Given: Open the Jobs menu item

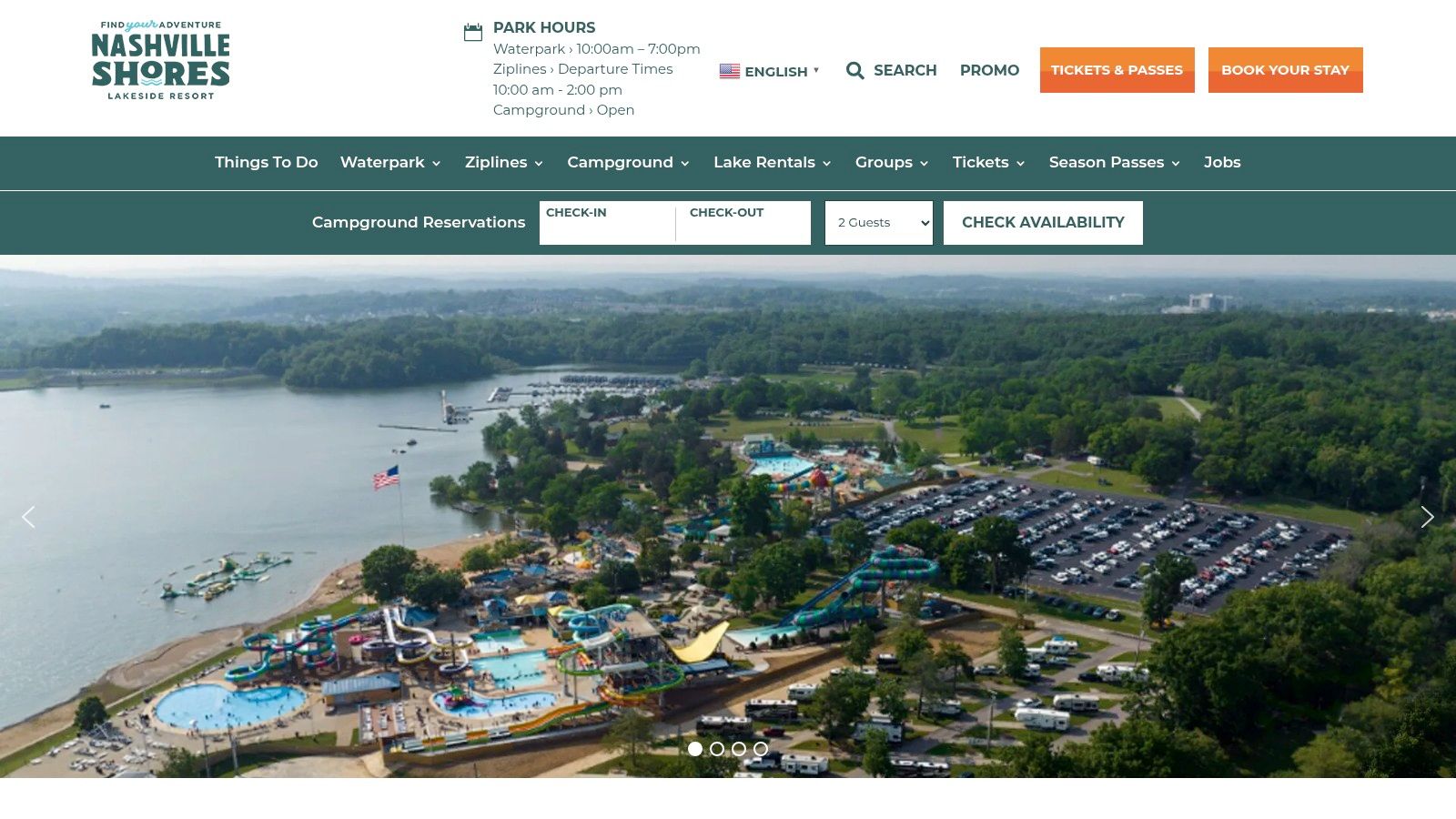Looking at the screenshot, I should 1222,162.
